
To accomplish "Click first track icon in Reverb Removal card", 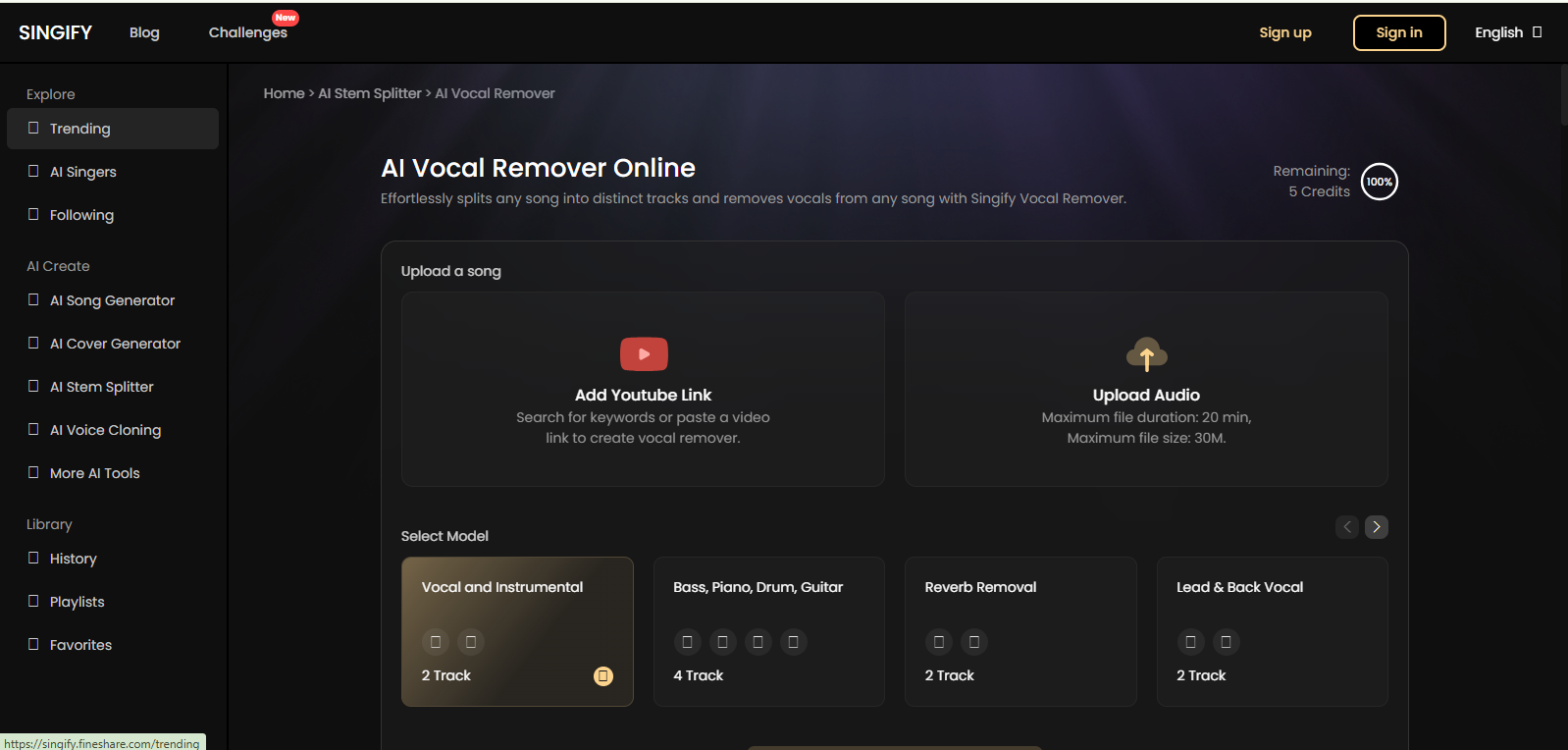I will [939, 642].
